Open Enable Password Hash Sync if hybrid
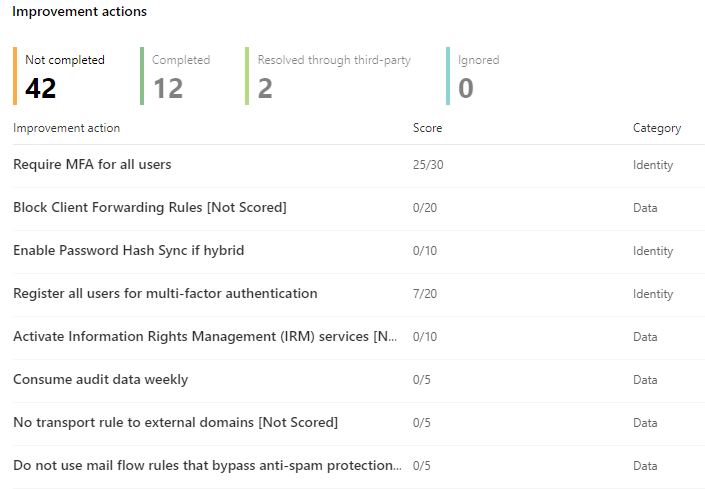Screen dimensions: 705x489 tap(128, 250)
